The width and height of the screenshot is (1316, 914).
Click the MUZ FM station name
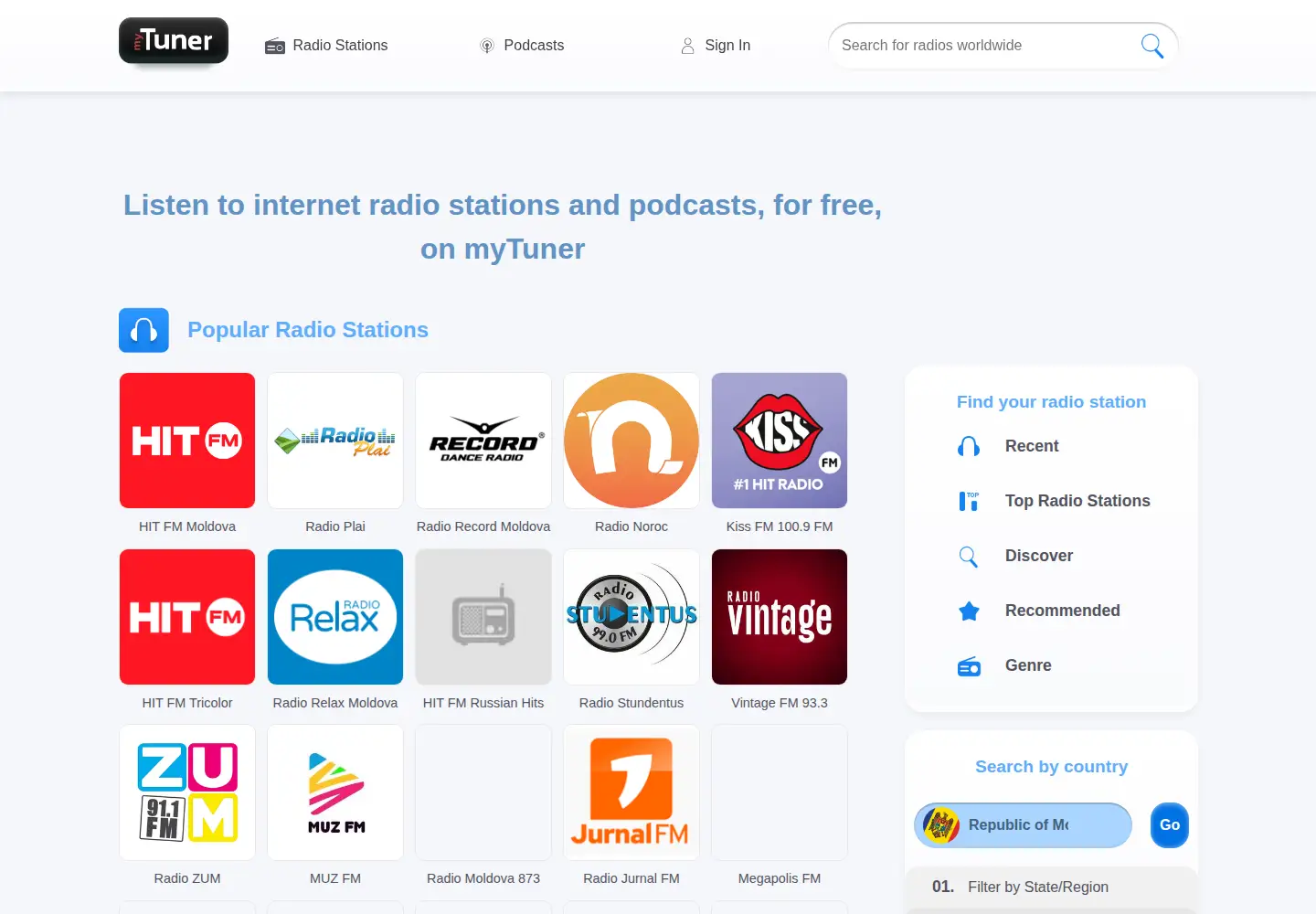pos(335,878)
